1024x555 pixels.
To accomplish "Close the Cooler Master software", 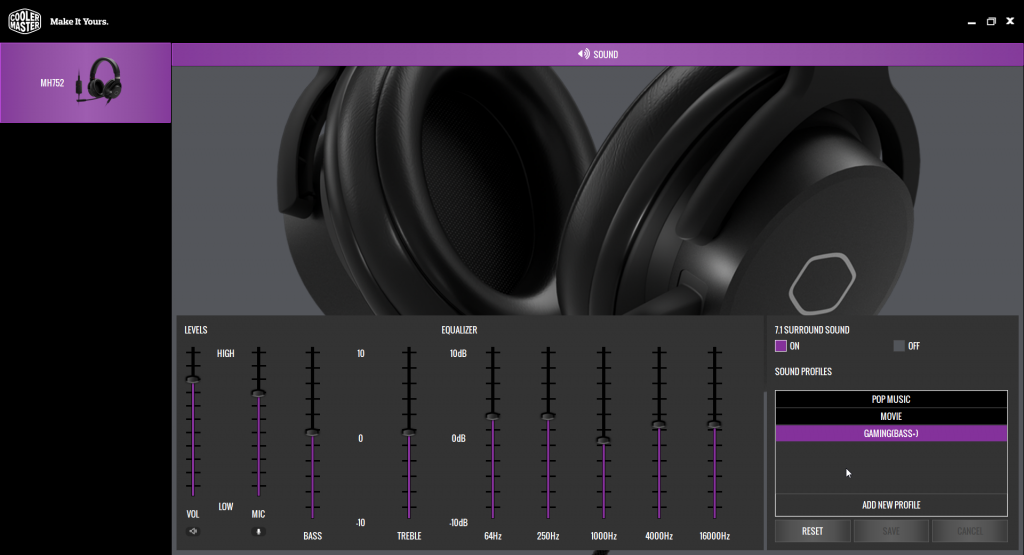I will 1010,21.
